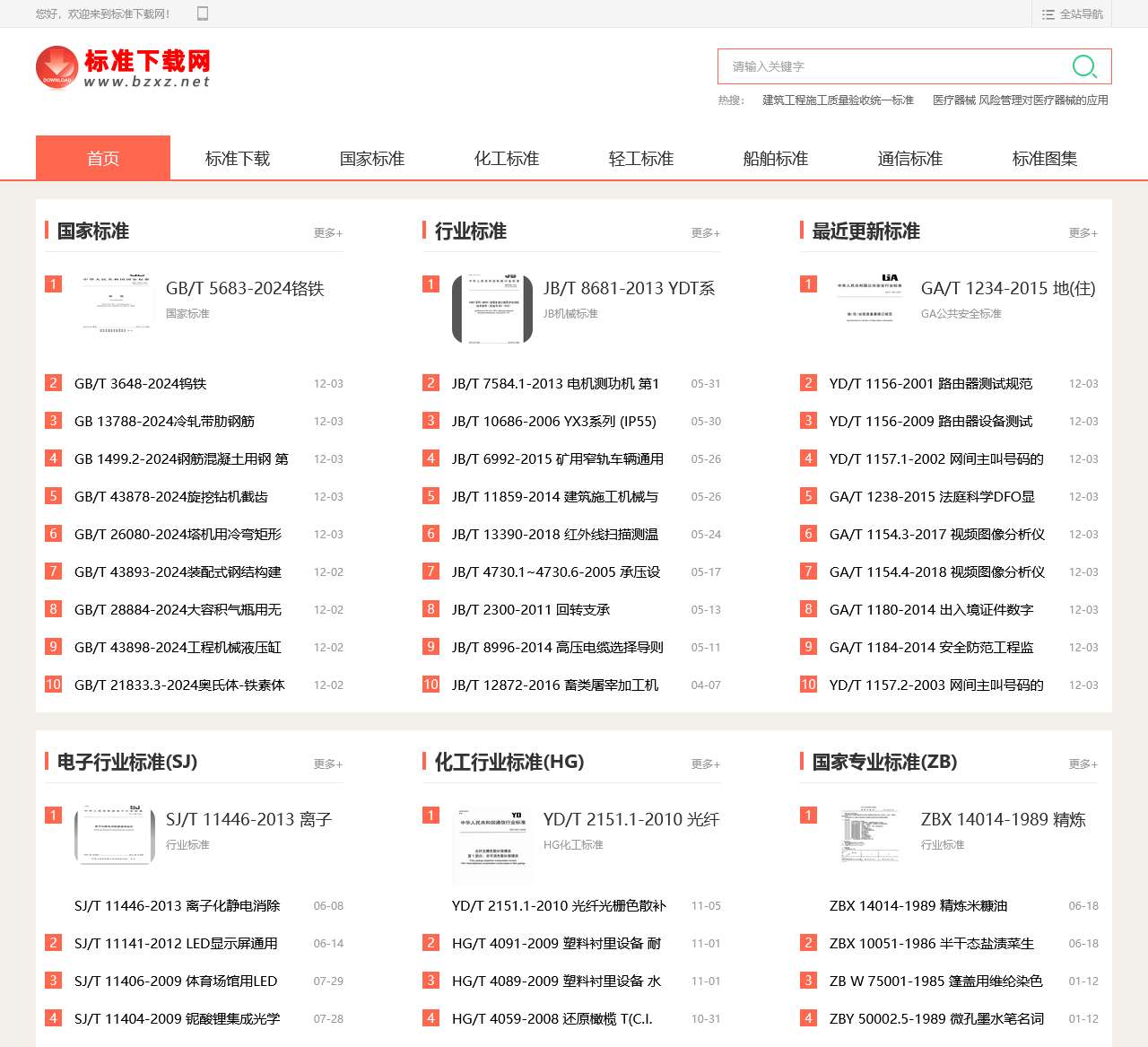Go to the 船舶标准 navigation tab

tap(776, 159)
